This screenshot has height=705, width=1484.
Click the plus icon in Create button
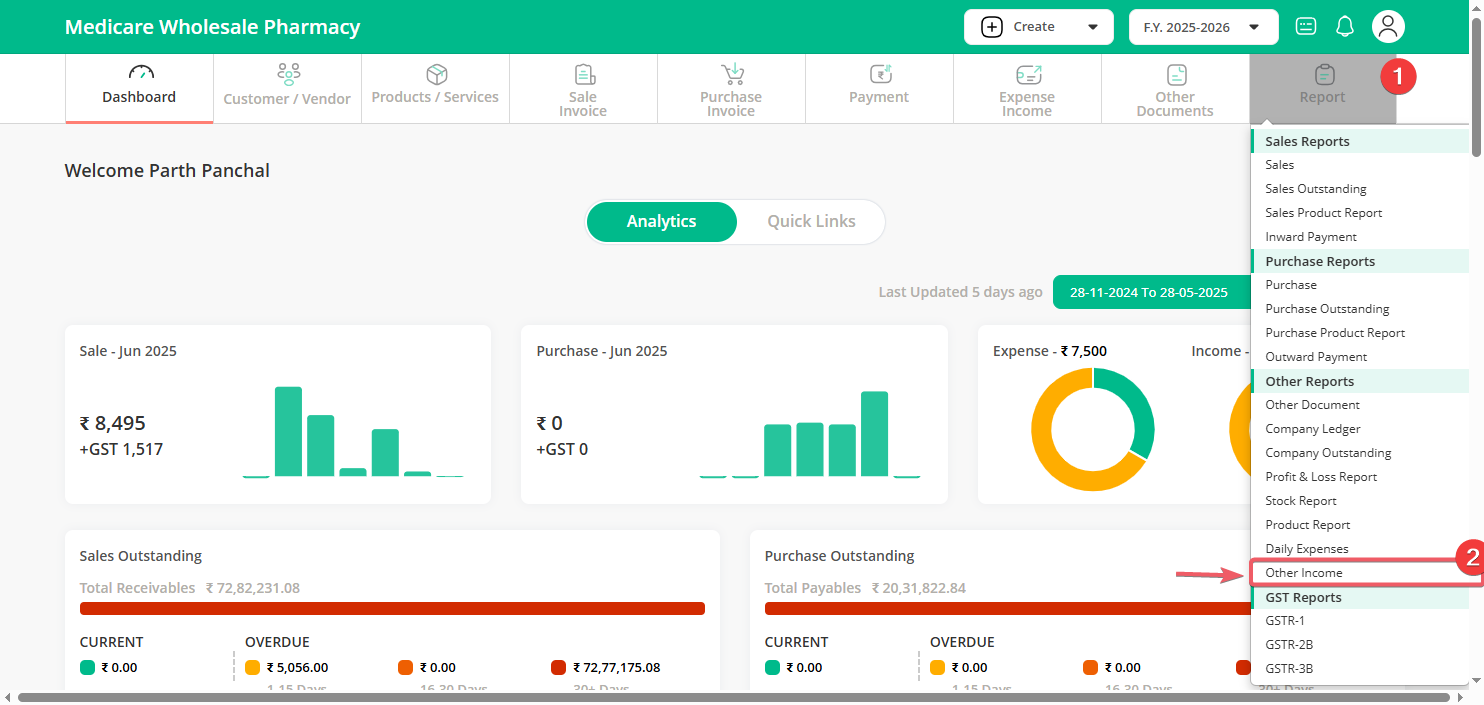tap(992, 27)
